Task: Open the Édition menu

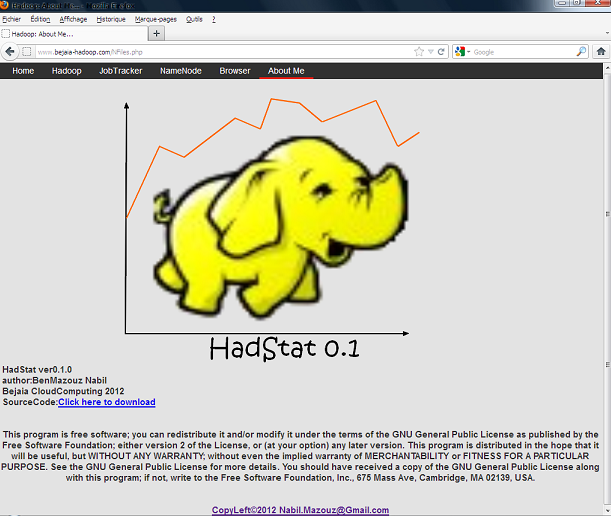Action: click(40, 19)
